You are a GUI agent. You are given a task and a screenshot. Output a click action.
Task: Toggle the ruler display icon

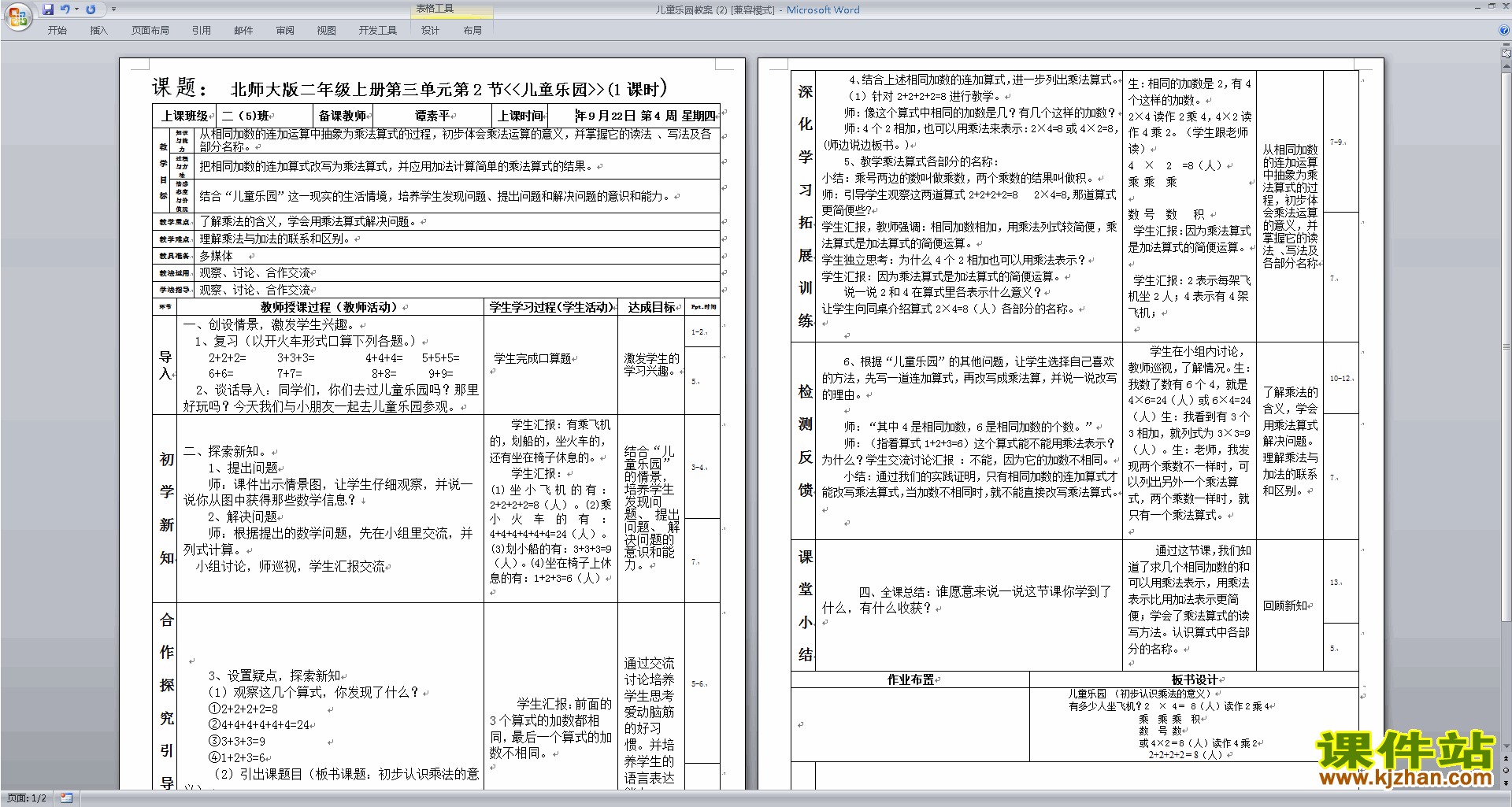[1506, 54]
